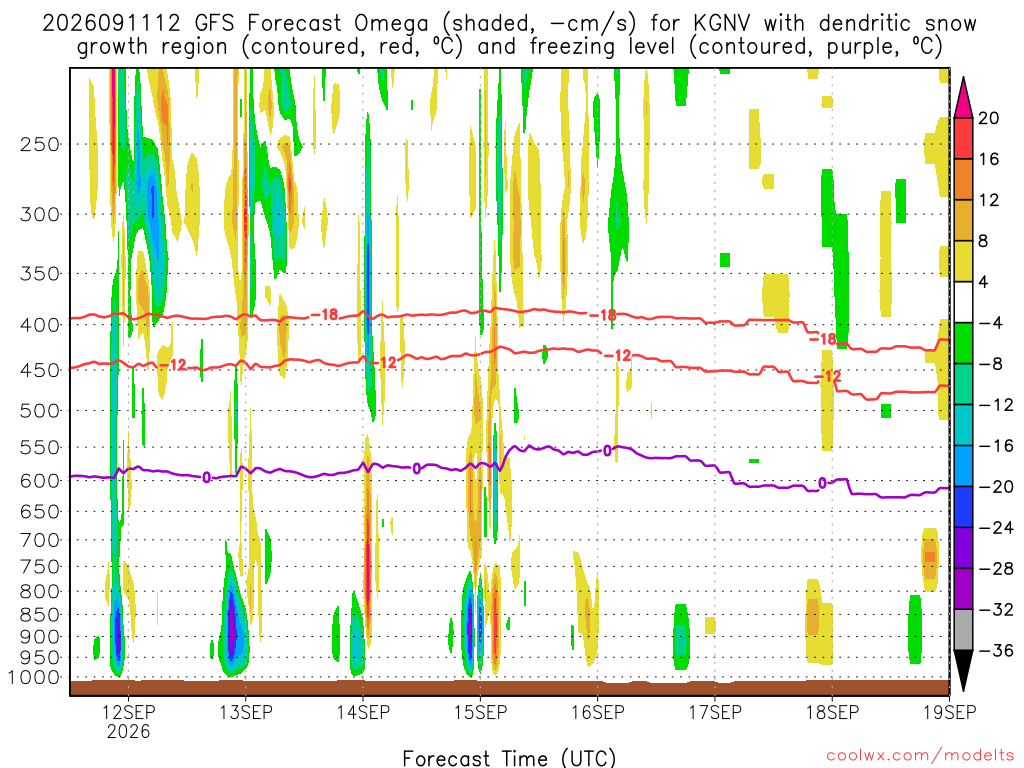The height and width of the screenshot is (768, 1024).
Task: Select the 250 pressure level label
Action: tap(40, 144)
